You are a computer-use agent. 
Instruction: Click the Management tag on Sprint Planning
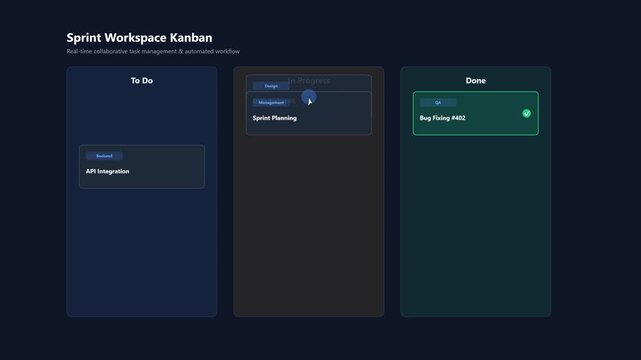click(x=271, y=103)
